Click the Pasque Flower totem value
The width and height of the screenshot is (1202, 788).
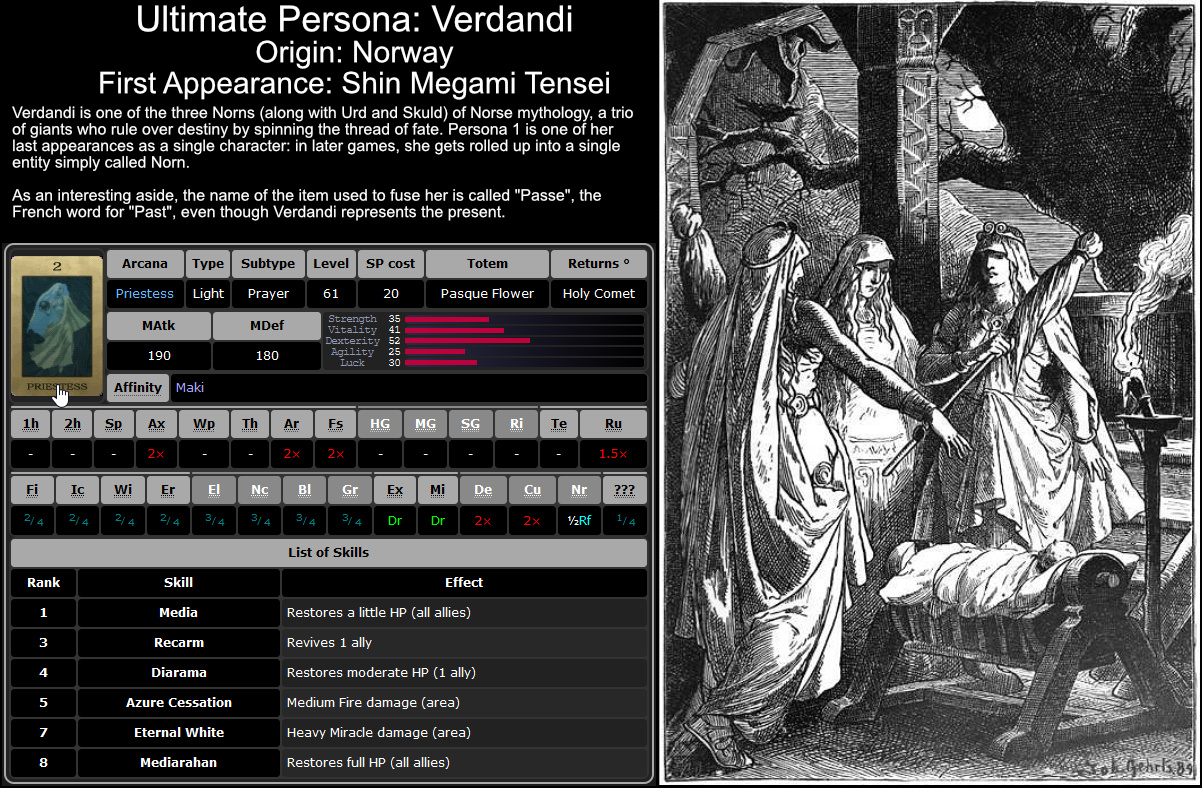click(x=487, y=294)
